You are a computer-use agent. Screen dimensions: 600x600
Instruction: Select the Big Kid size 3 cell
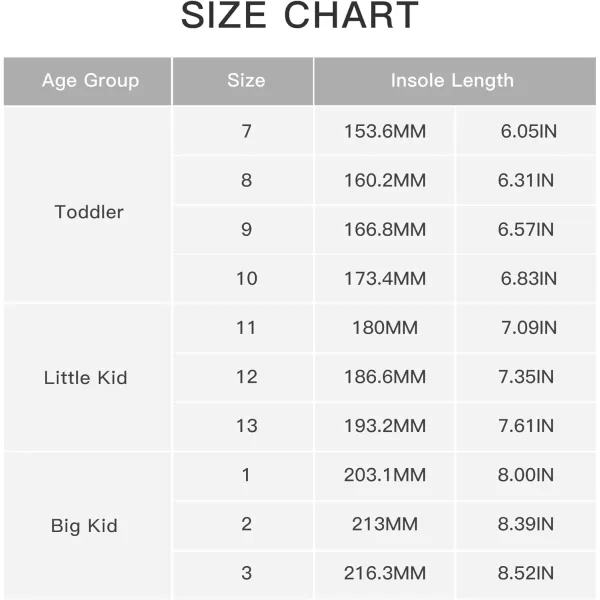246,573
